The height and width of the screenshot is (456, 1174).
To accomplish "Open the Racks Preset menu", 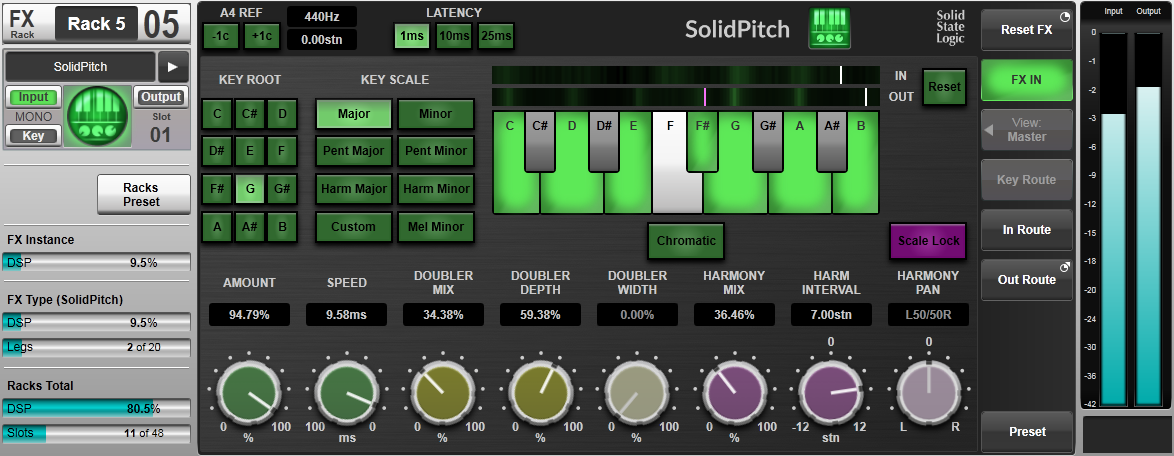I will (x=142, y=195).
